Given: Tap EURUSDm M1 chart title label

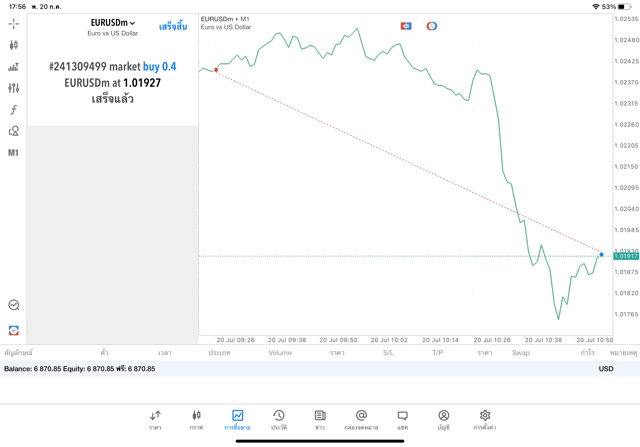Looking at the screenshot, I should pos(225,19).
